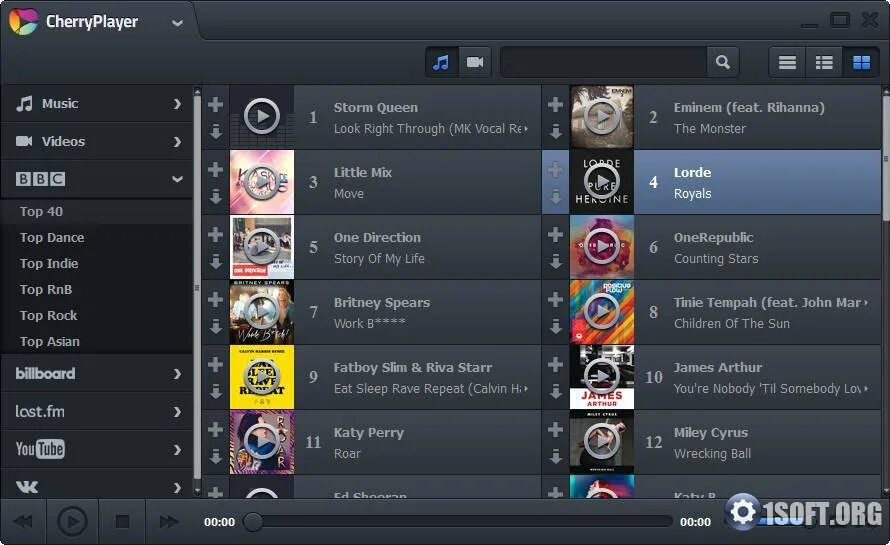Open the Top Dance chart
This screenshot has width=890, height=545.
[x=96, y=237]
